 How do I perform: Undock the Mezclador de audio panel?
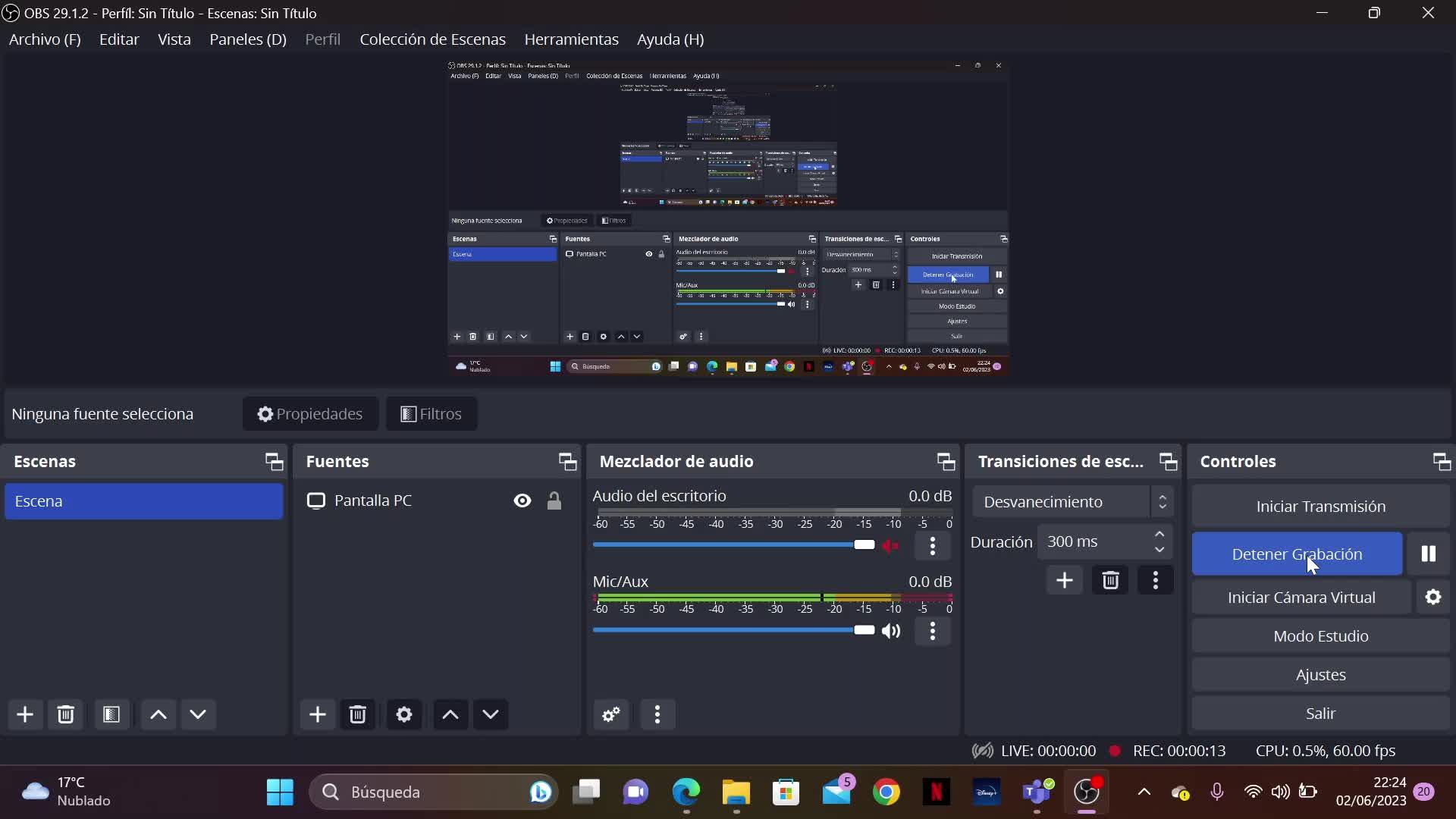946,461
